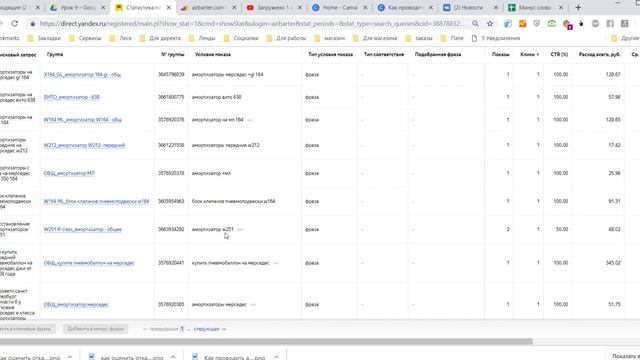640x360 pixels.
Task: Click expense value 345.02 cell
Action: coord(613,263)
